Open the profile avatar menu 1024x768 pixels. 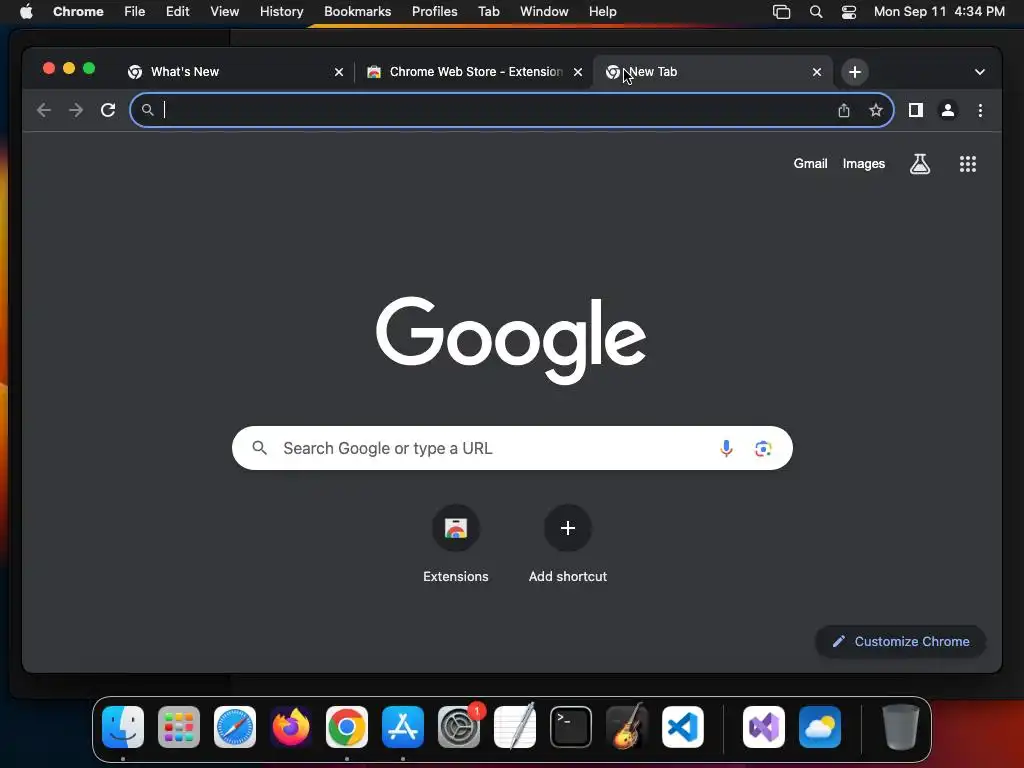click(948, 110)
